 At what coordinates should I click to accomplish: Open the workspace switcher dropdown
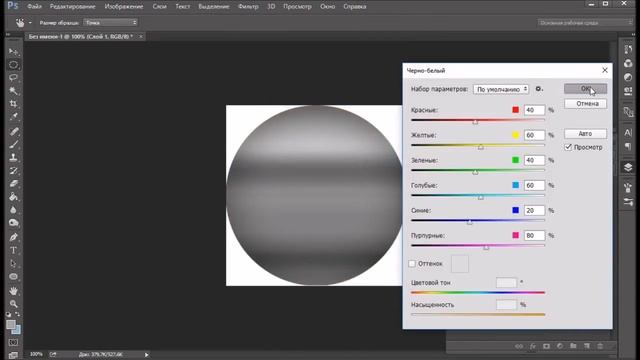tap(585, 23)
